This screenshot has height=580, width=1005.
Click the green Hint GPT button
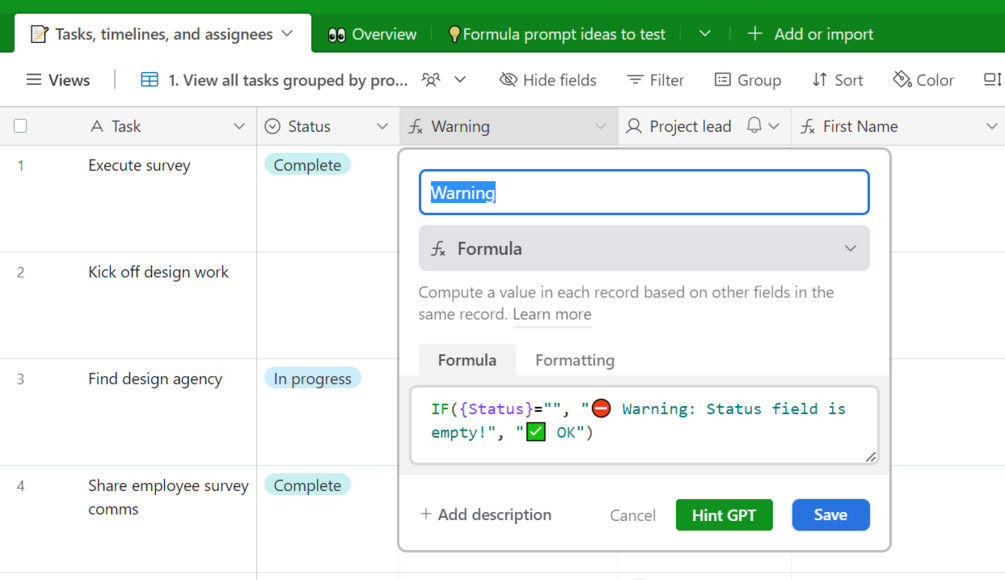pyautogui.click(x=724, y=515)
